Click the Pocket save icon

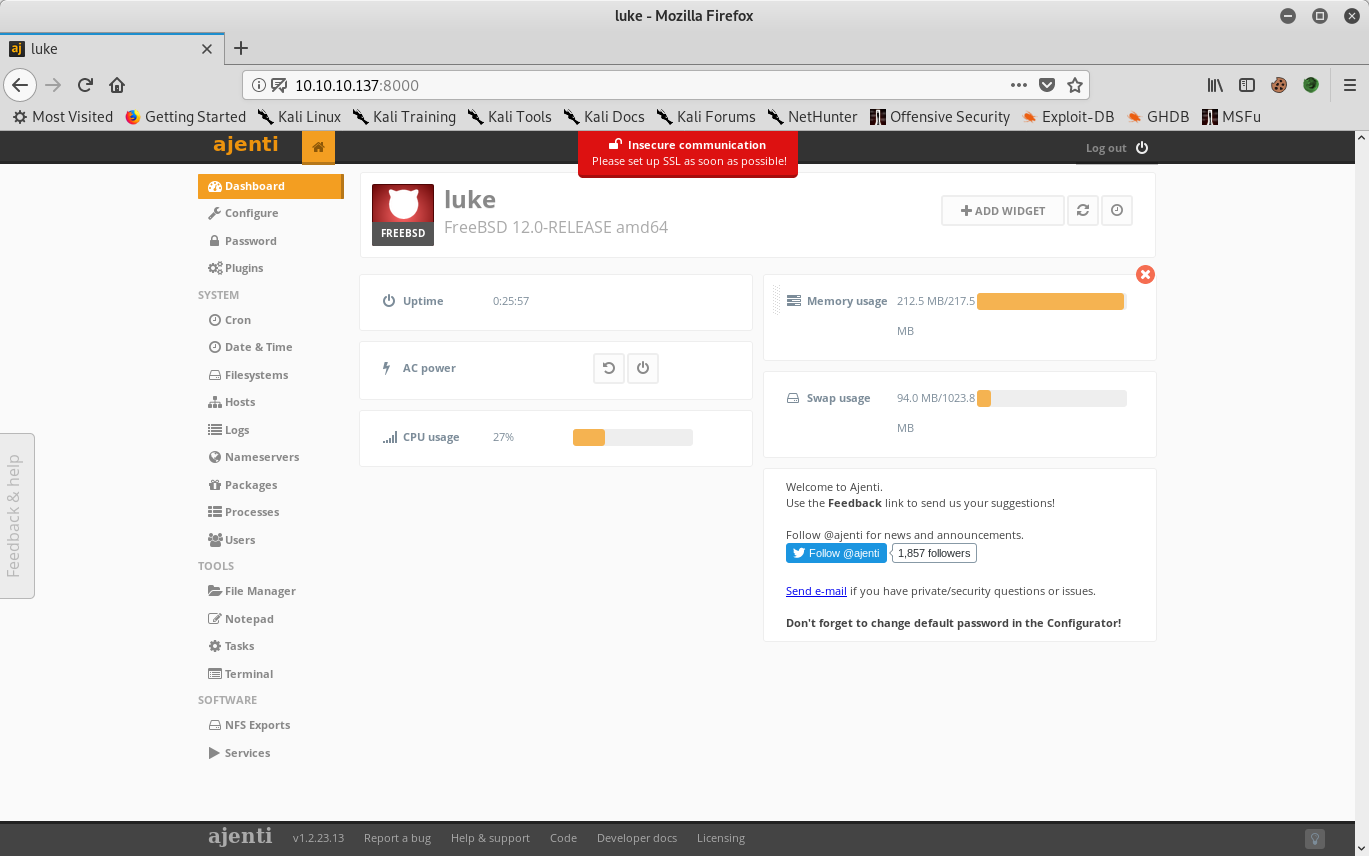[1047, 85]
